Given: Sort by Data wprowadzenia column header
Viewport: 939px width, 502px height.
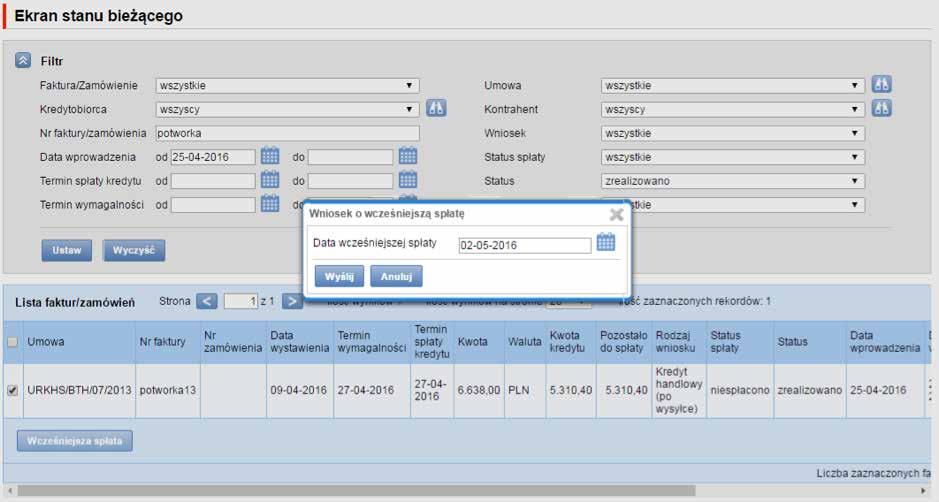Looking at the screenshot, I should 885,341.
